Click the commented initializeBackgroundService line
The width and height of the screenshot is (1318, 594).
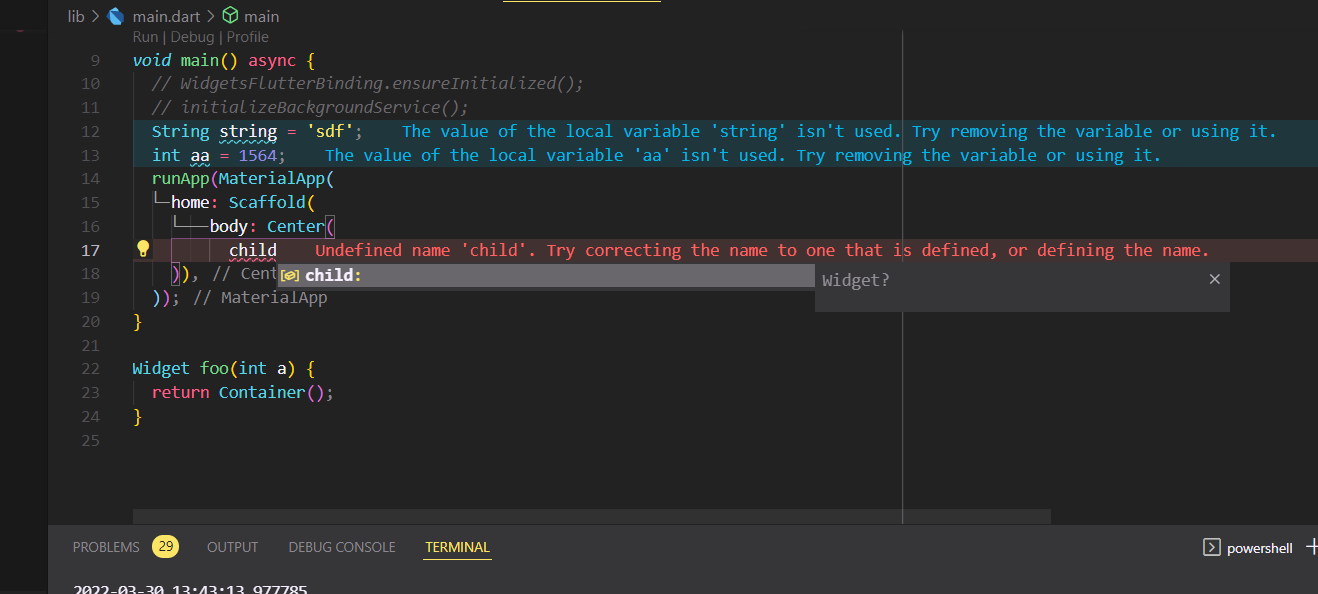310,107
